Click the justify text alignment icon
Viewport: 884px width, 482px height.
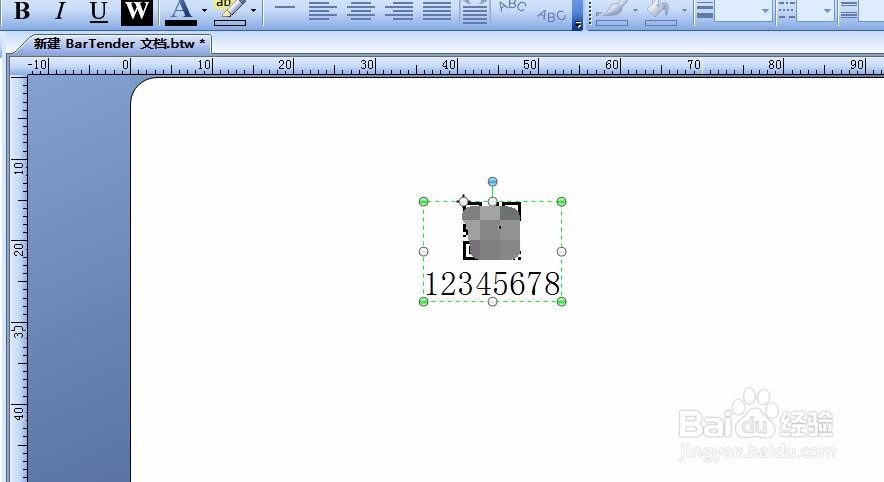(437, 11)
